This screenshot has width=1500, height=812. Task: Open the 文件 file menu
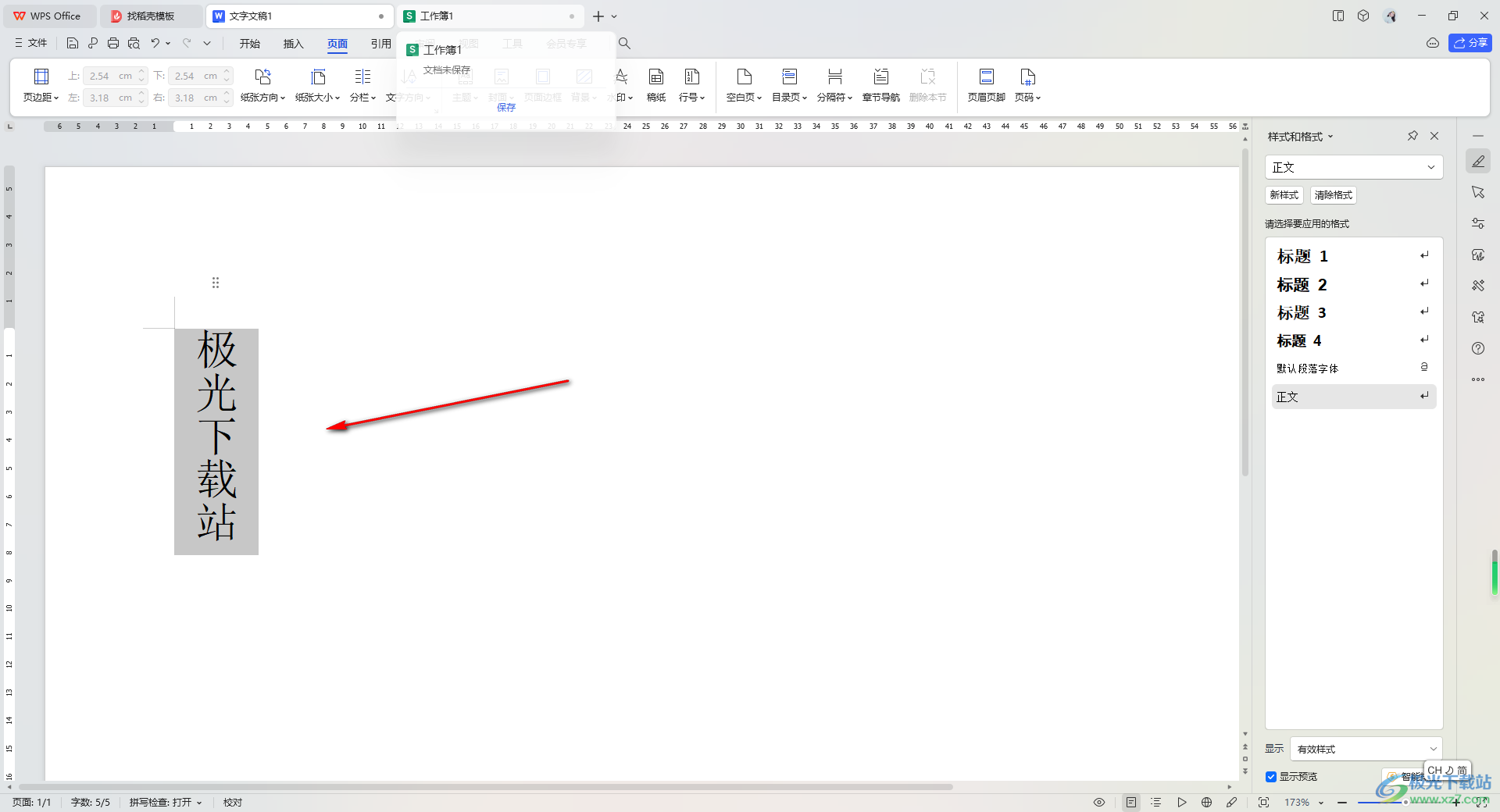tap(31, 43)
